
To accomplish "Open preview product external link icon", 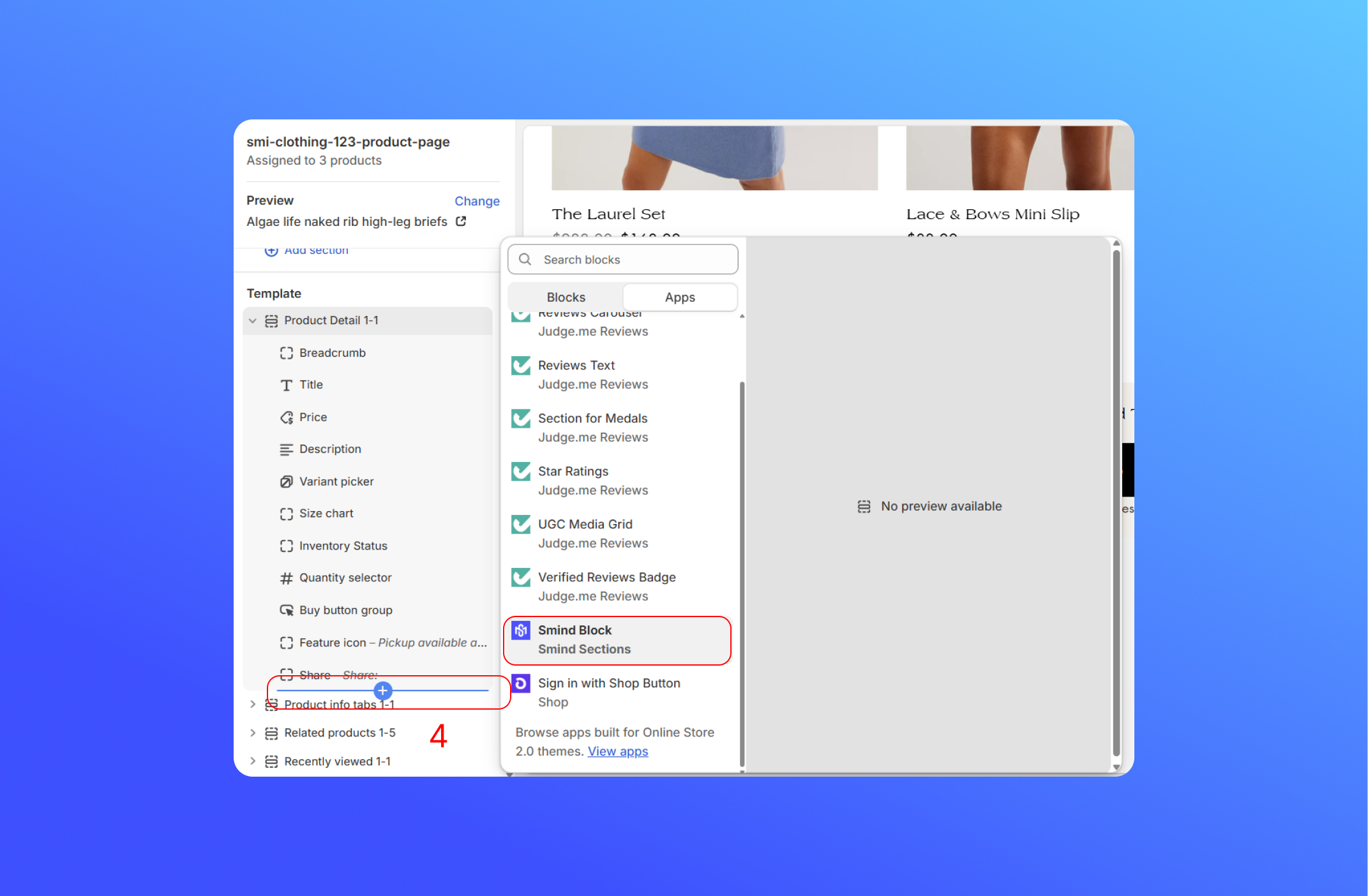I will click(461, 221).
